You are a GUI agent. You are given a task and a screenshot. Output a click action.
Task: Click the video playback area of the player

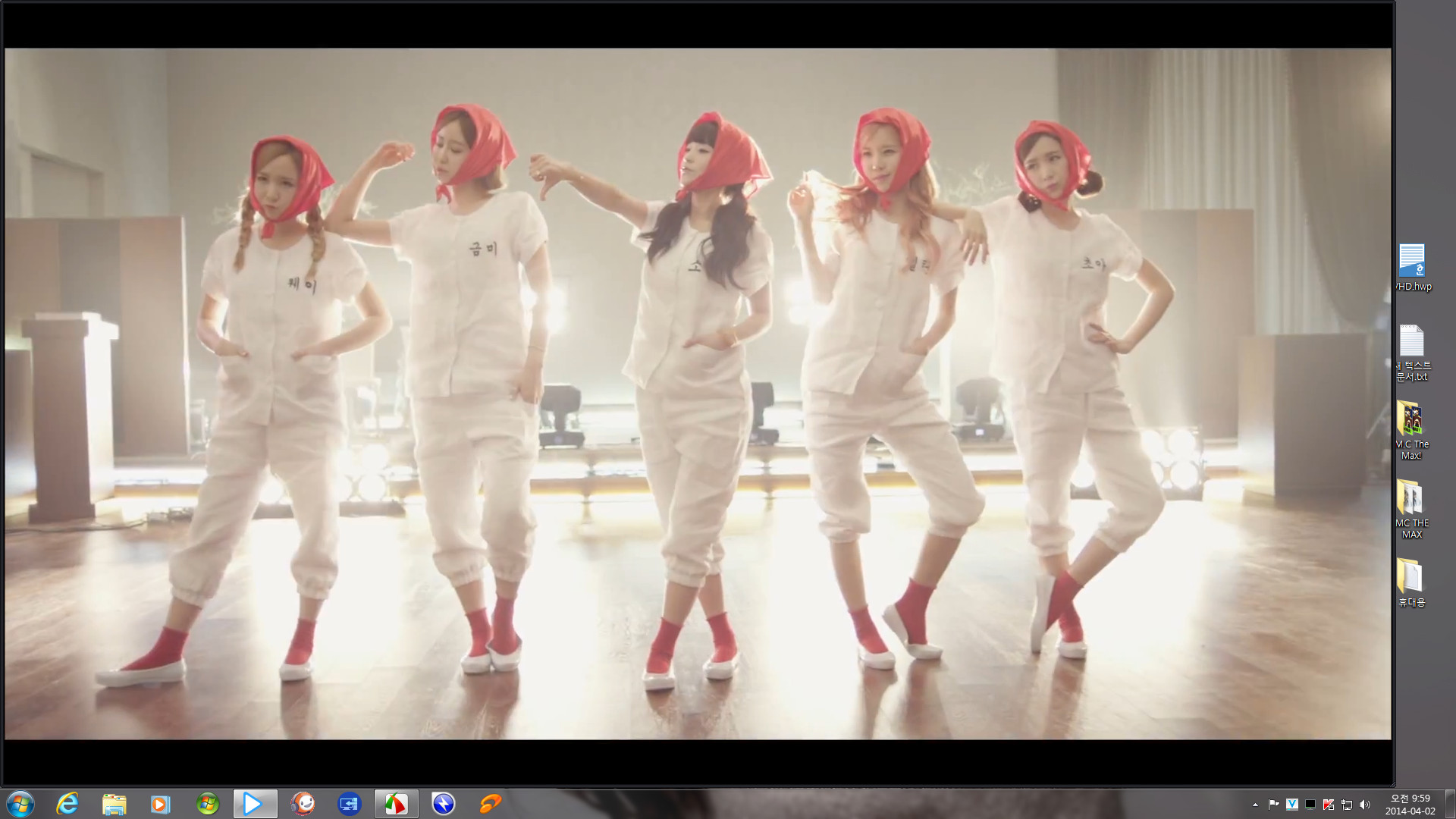(698, 394)
